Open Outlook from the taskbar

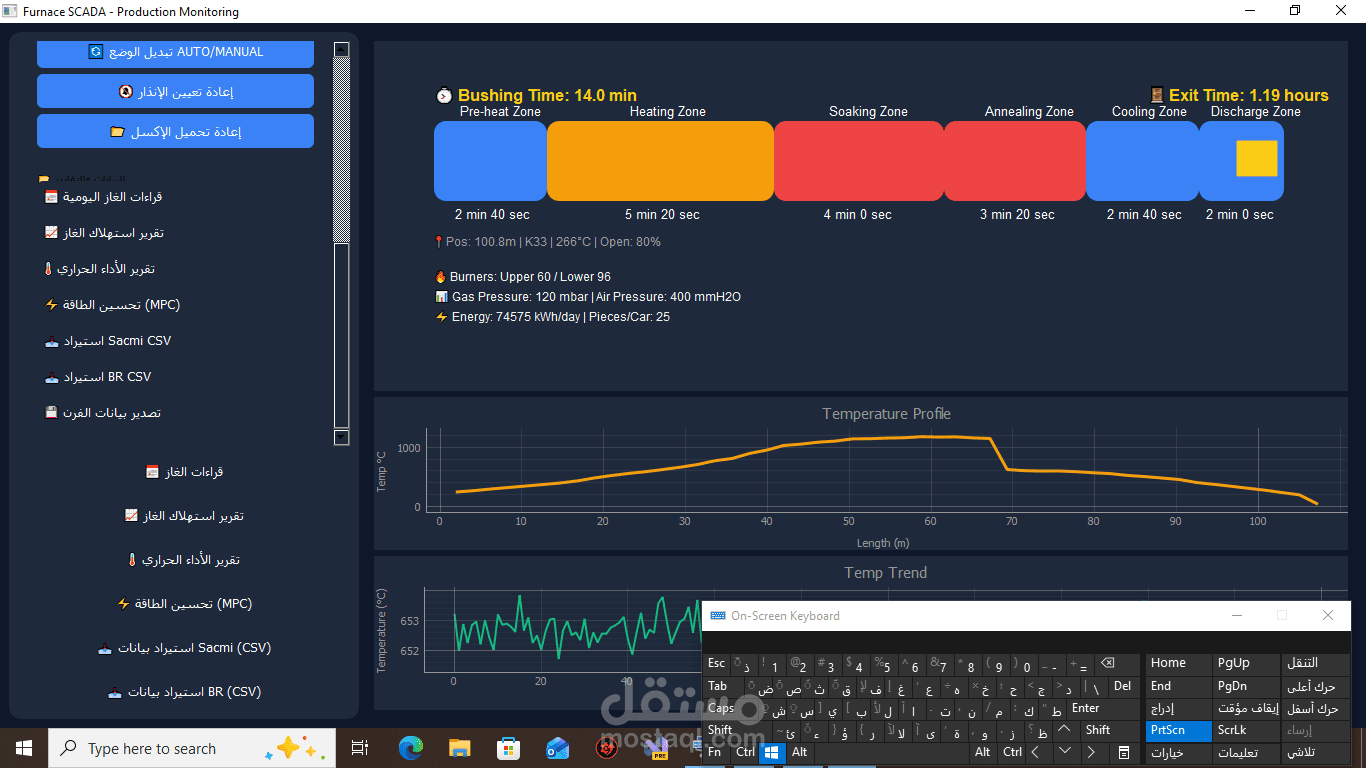tap(558, 748)
